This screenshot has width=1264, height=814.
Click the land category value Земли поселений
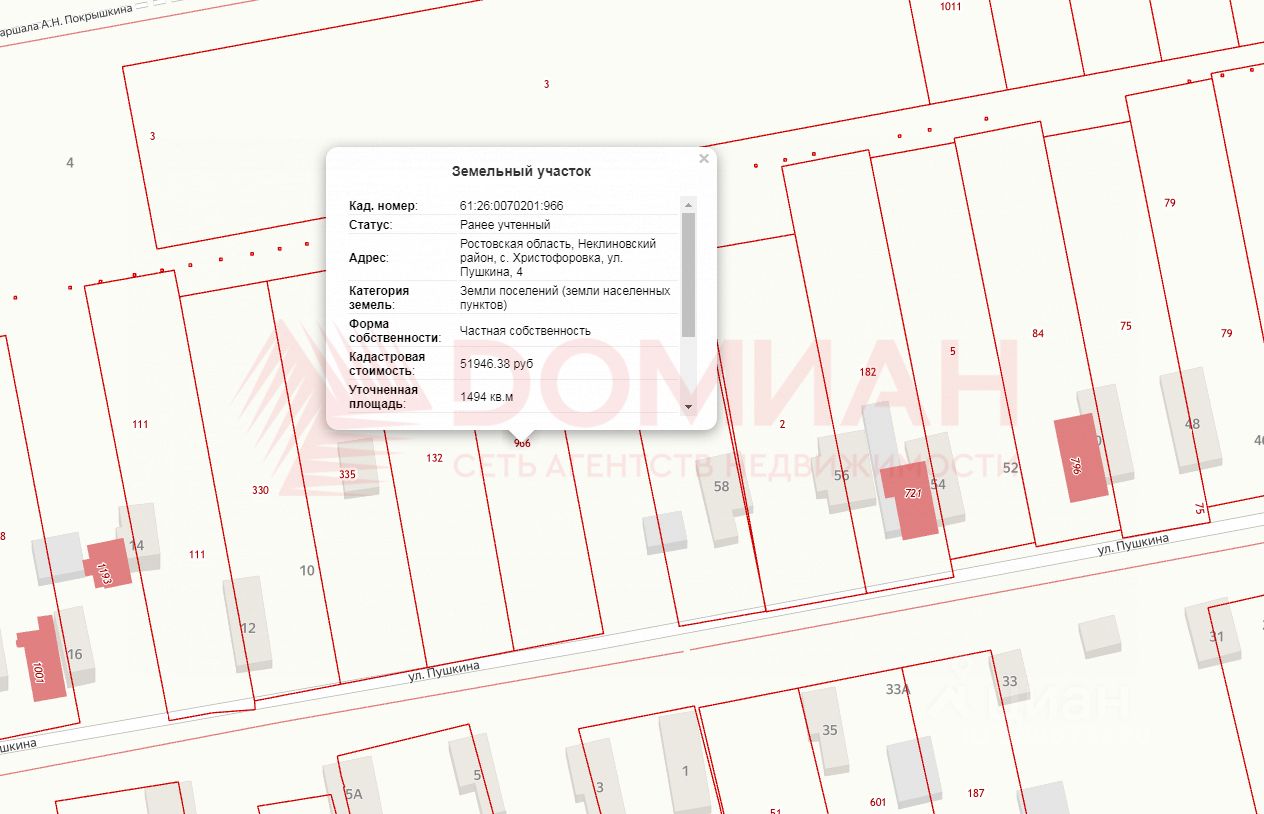(565, 298)
